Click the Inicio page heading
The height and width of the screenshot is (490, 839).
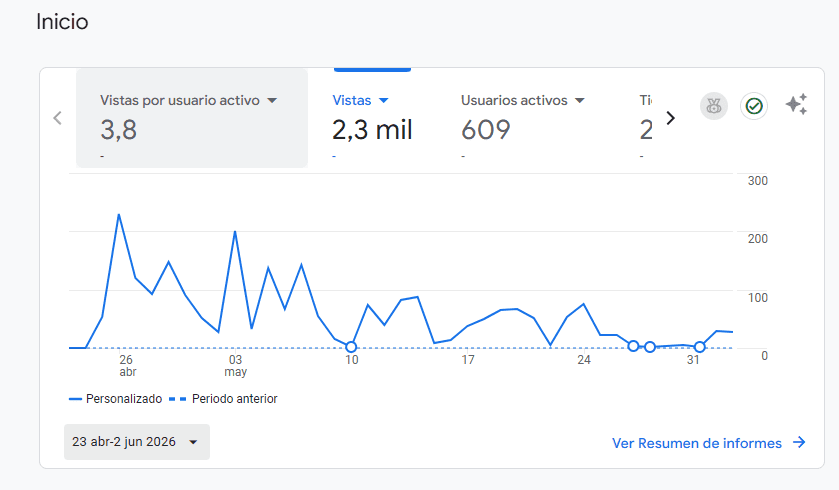(x=62, y=22)
